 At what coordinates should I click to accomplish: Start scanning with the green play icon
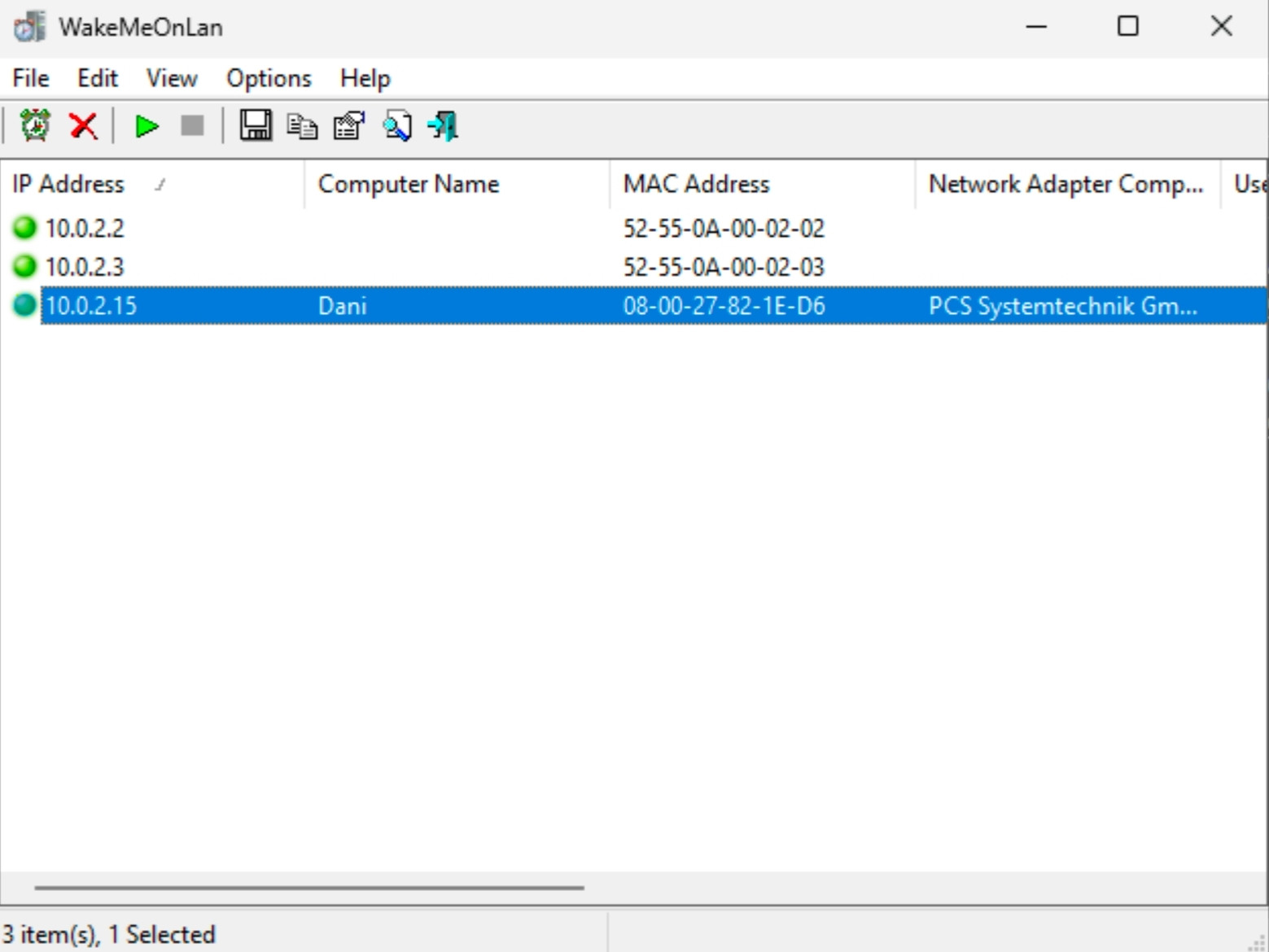(x=147, y=126)
